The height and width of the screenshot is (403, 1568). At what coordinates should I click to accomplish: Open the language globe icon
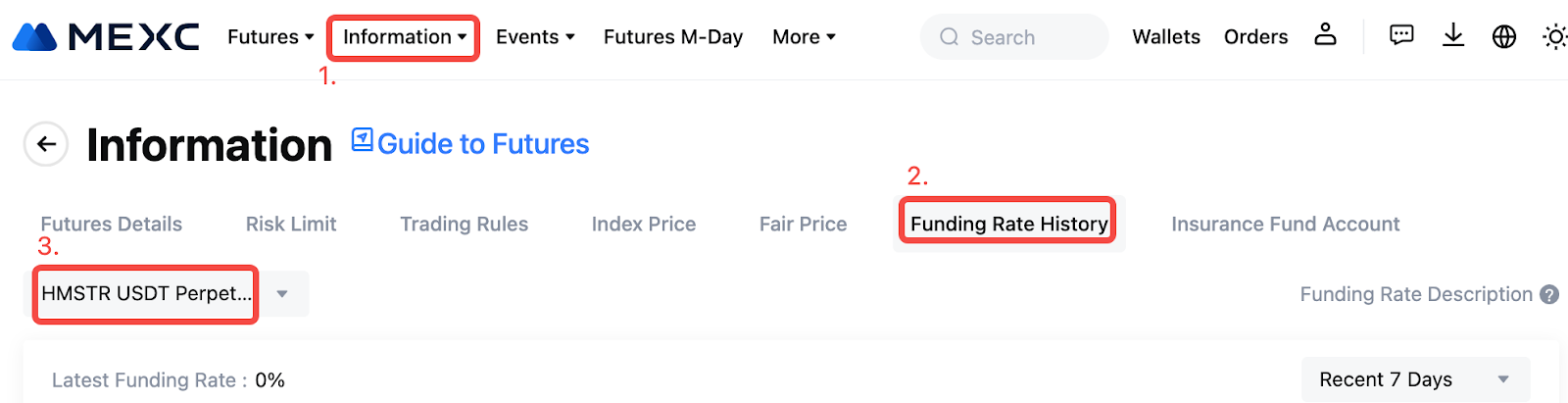click(1504, 37)
